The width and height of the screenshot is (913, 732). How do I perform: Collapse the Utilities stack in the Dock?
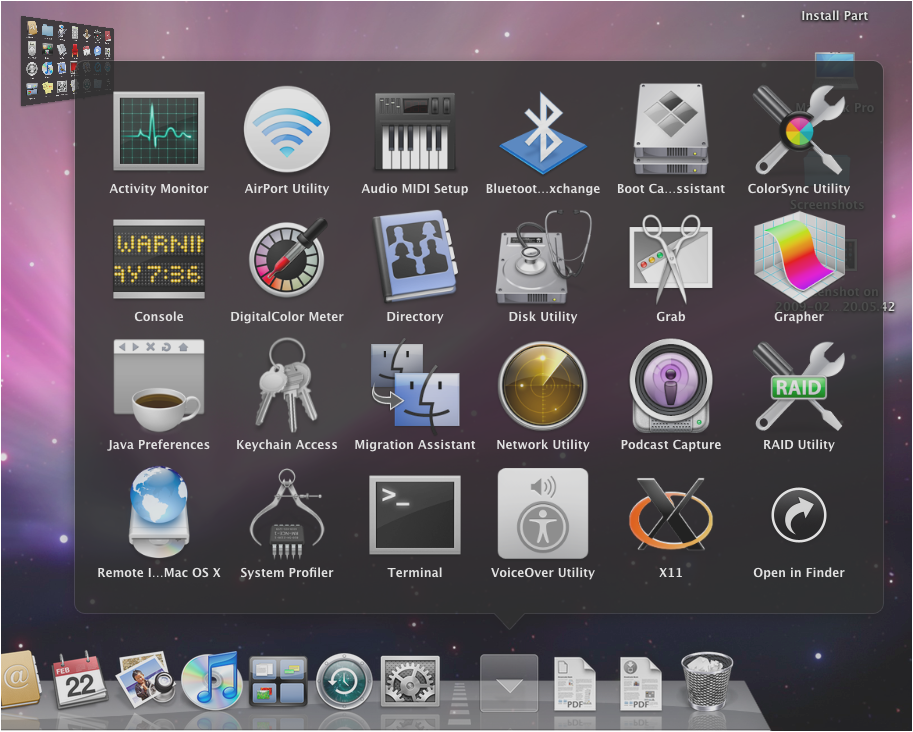point(509,683)
